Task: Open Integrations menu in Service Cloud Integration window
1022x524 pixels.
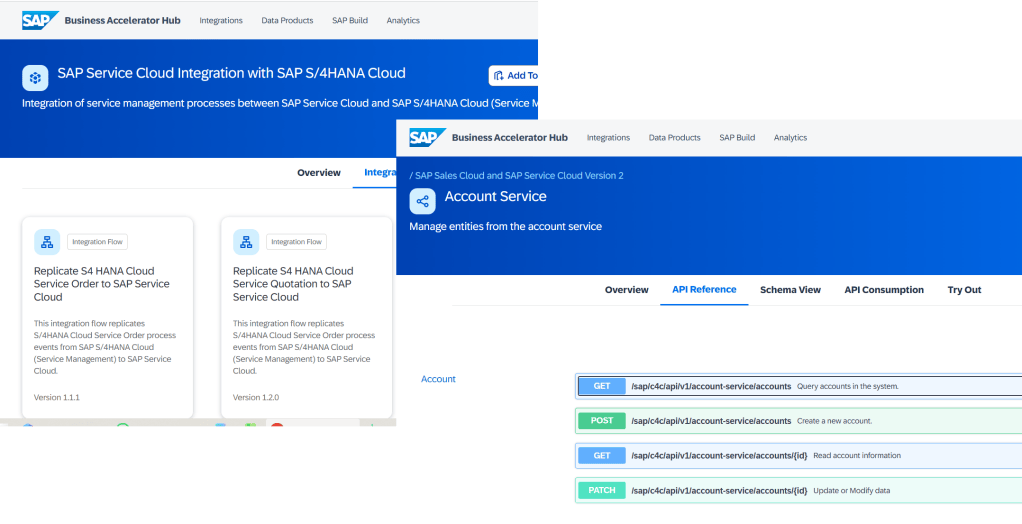Action: pyautogui.click(x=221, y=20)
